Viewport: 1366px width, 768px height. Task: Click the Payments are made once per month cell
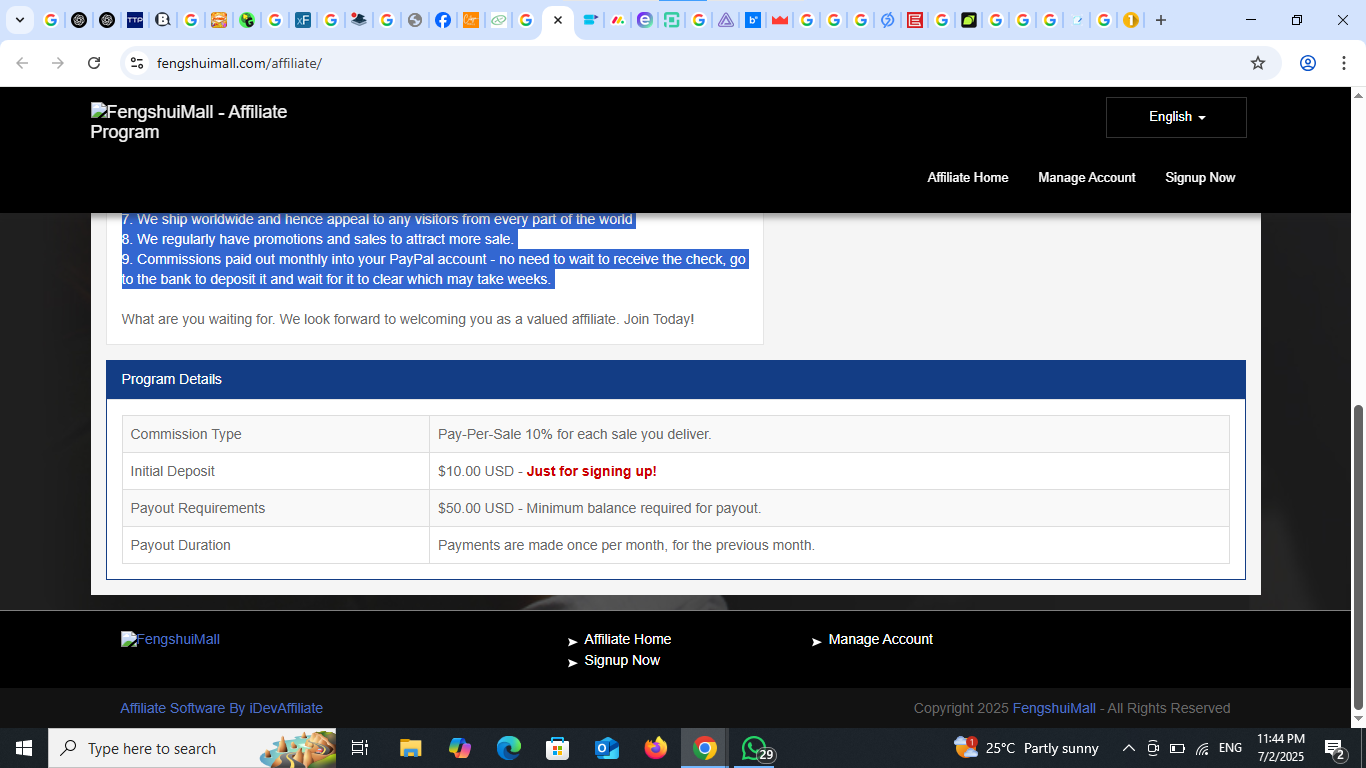pos(829,545)
